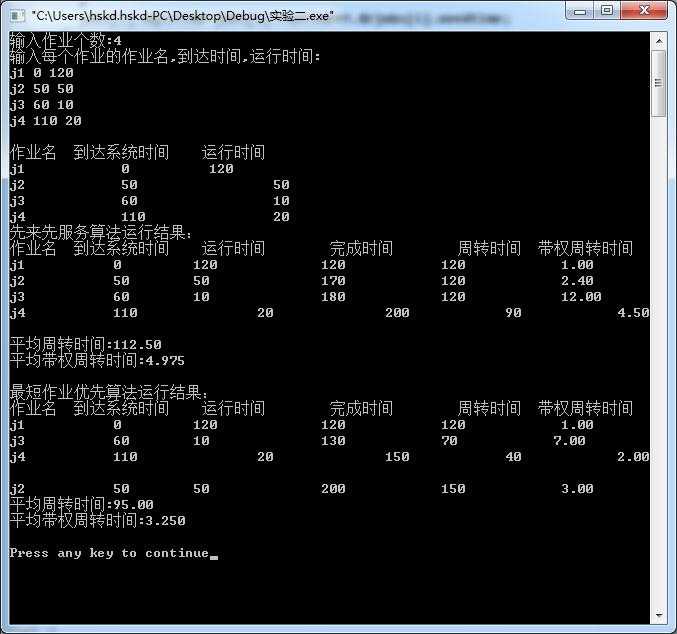Click the prompt line 输入每个作业的作业名
Viewport: 677px width, 634px height.
point(165,57)
